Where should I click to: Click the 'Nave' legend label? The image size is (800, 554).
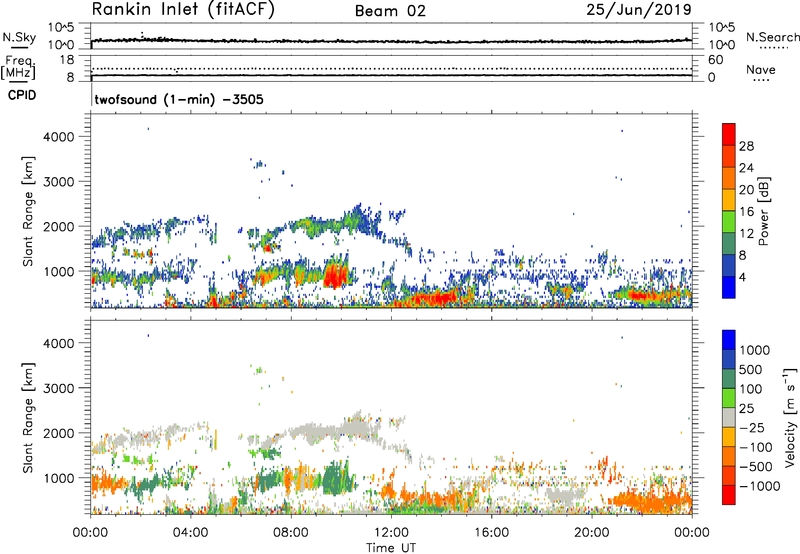coord(761,70)
